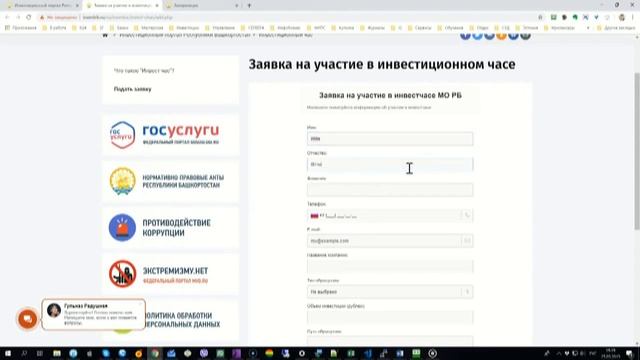This screenshot has height=360, width=640.
Task: Open the orange chat widget button
Action: 28,319
